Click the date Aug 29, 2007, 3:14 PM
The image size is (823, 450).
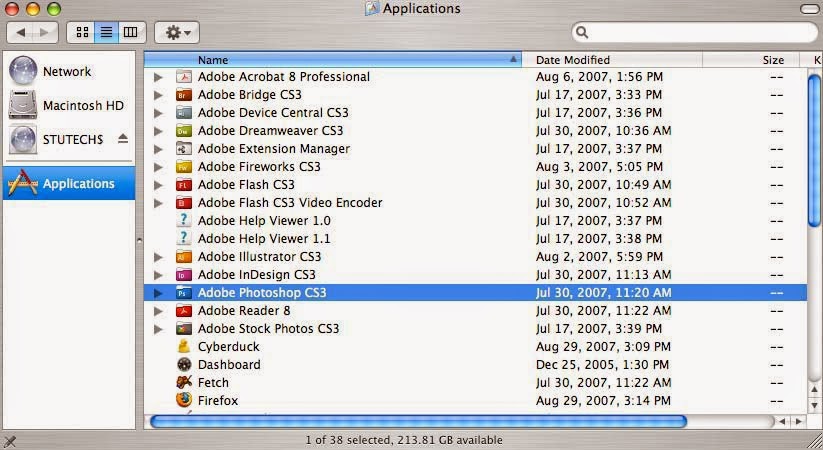point(603,401)
